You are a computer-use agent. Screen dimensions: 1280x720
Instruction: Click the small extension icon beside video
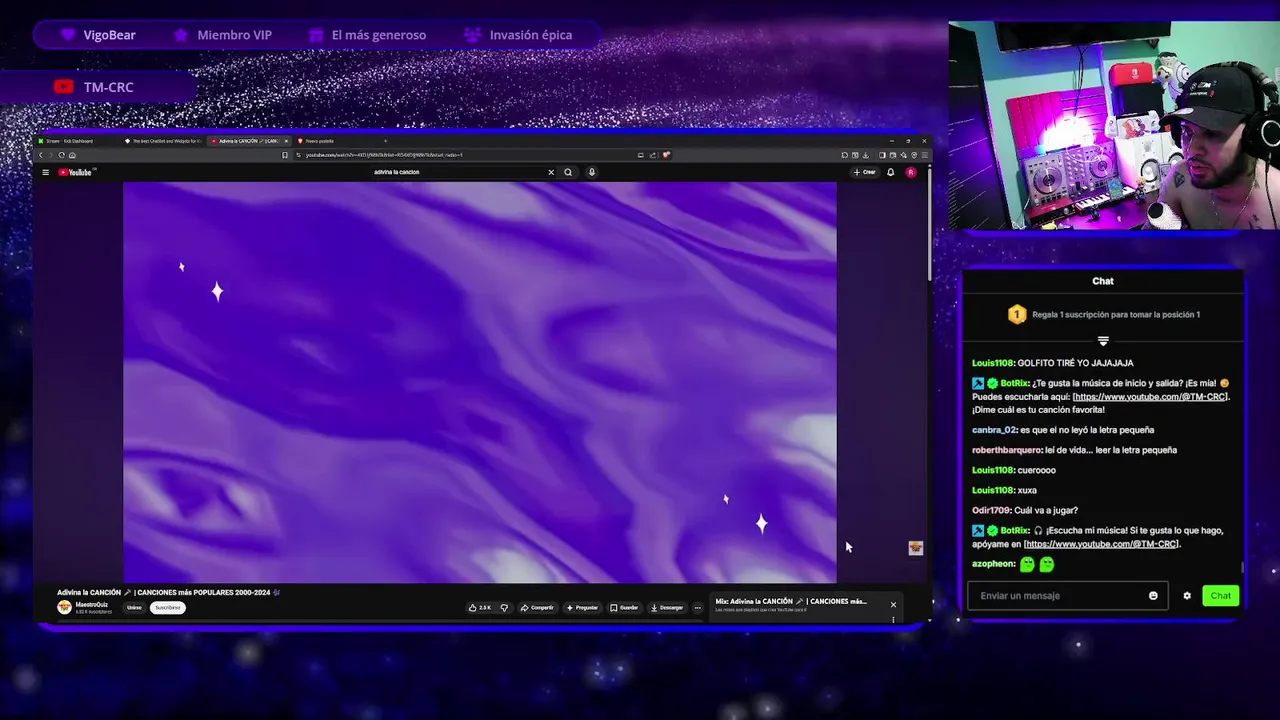coord(915,548)
